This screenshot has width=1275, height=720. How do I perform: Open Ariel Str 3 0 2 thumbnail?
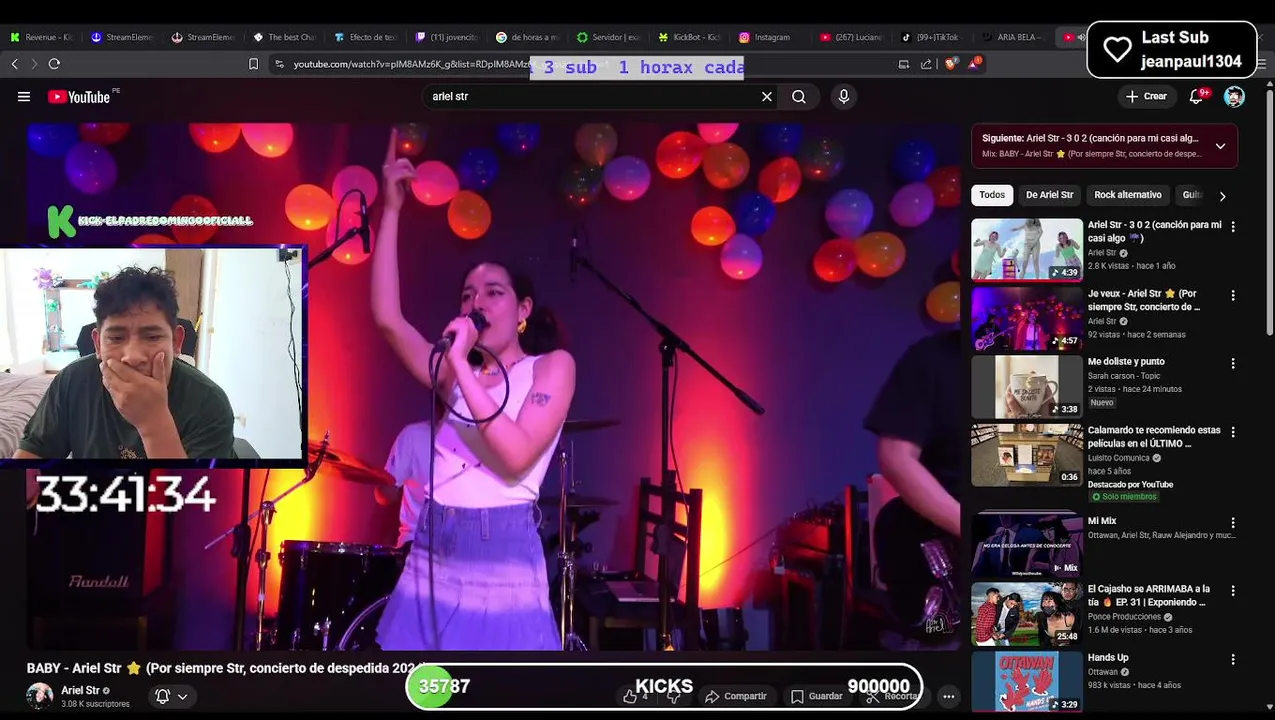click(x=1027, y=250)
